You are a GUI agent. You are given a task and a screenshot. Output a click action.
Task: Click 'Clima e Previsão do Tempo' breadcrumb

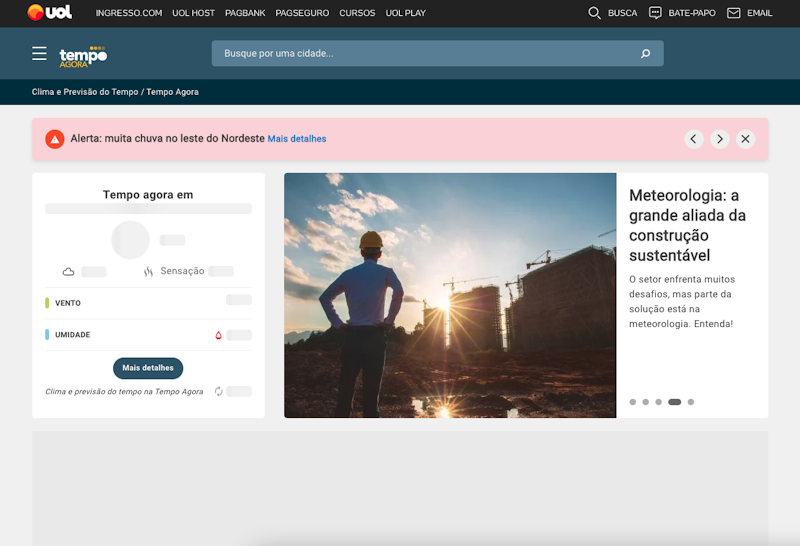pos(85,92)
